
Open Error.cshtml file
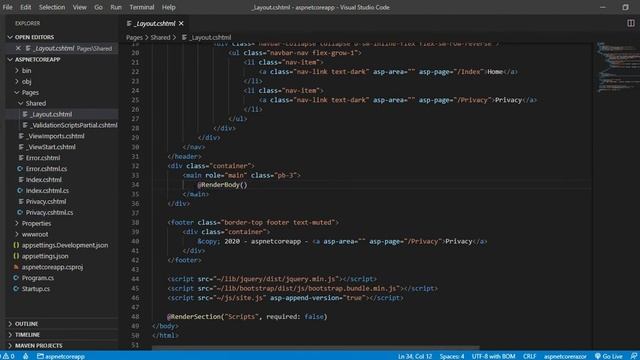coord(43,158)
